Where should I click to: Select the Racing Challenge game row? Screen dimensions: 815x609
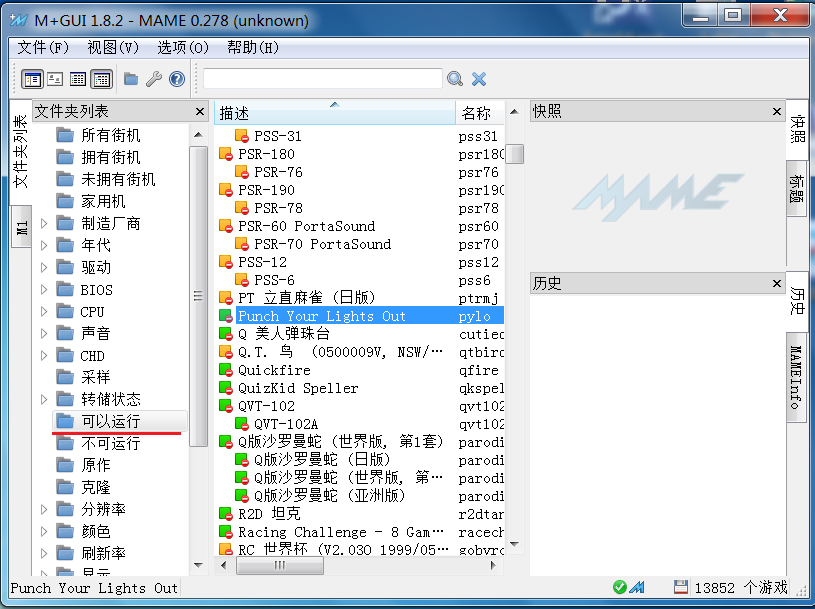tap(361, 532)
